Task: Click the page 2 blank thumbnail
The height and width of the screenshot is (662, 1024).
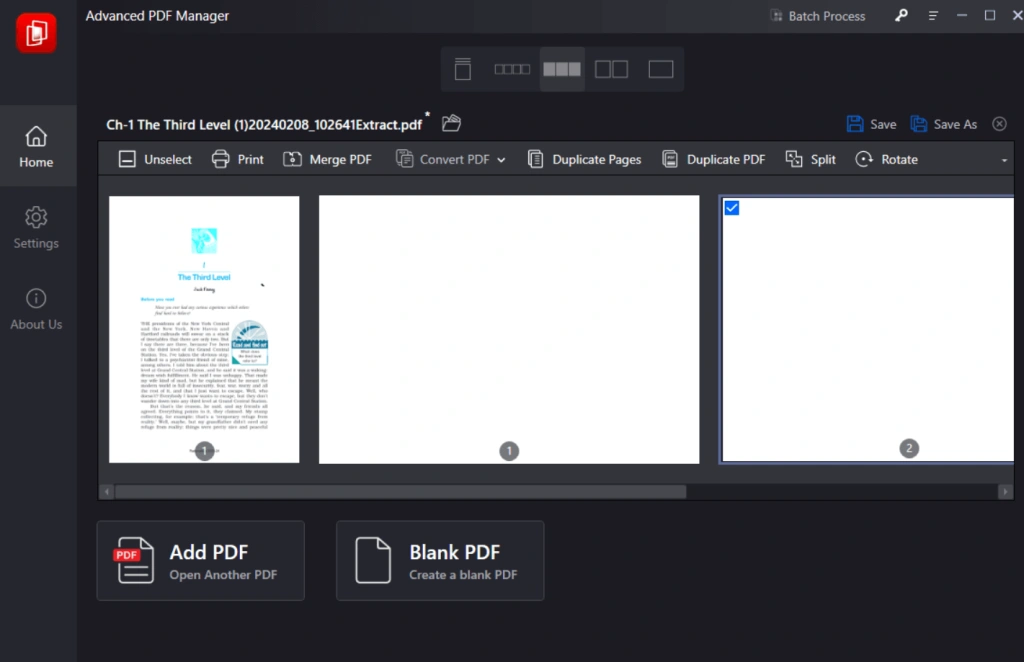Action: [x=868, y=329]
